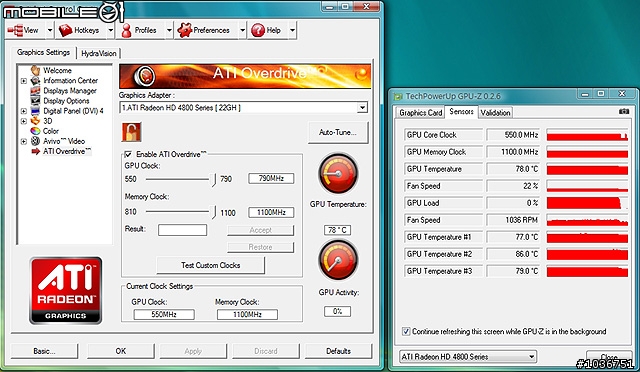Click the red arrow beside ATI Overdrive
Viewport: 640px width, 372px height.
(36, 151)
